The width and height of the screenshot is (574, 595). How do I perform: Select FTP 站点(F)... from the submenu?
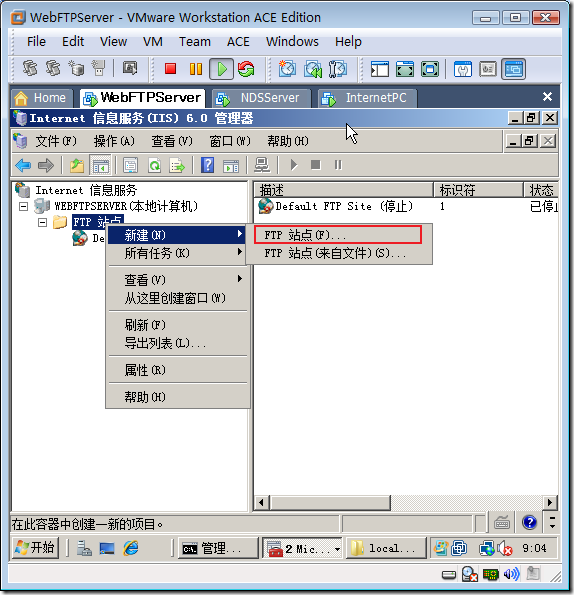[x=338, y=235]
